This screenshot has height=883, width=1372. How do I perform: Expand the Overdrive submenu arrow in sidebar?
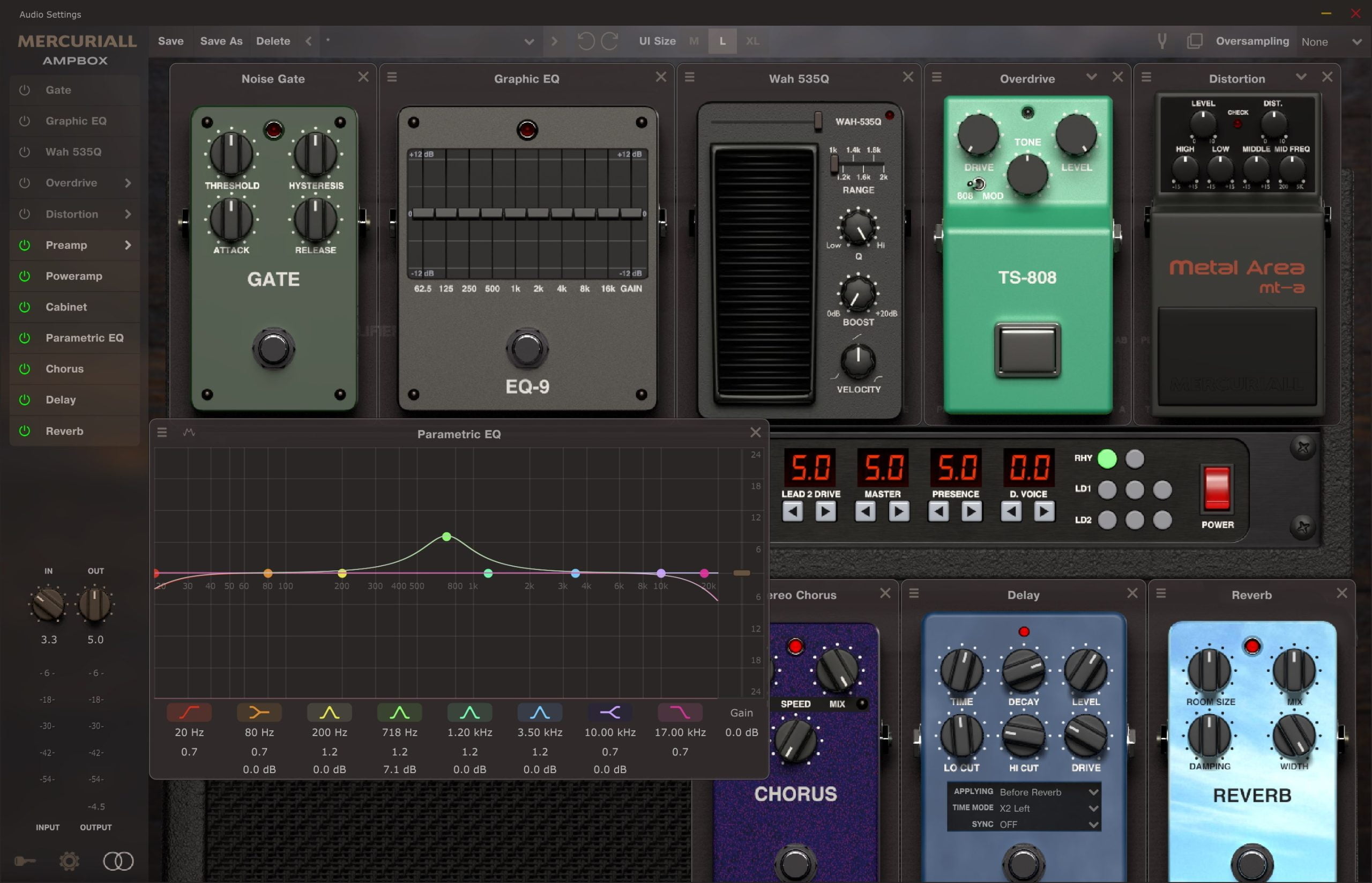[127, 183]
